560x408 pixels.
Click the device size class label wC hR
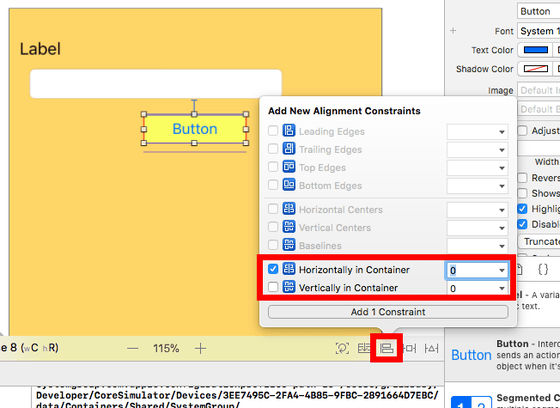pyautogui.click(x=40, y=348)
